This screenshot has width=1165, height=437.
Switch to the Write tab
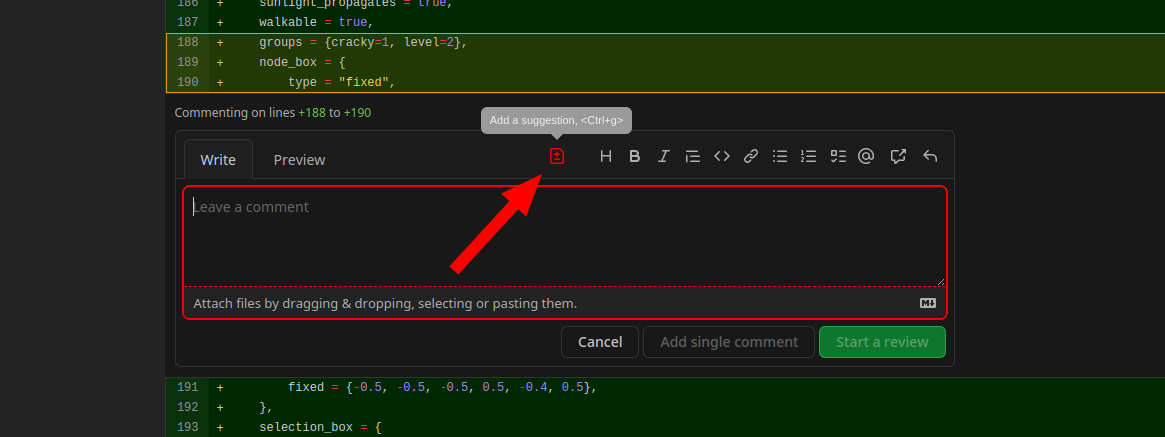(218, 160)
